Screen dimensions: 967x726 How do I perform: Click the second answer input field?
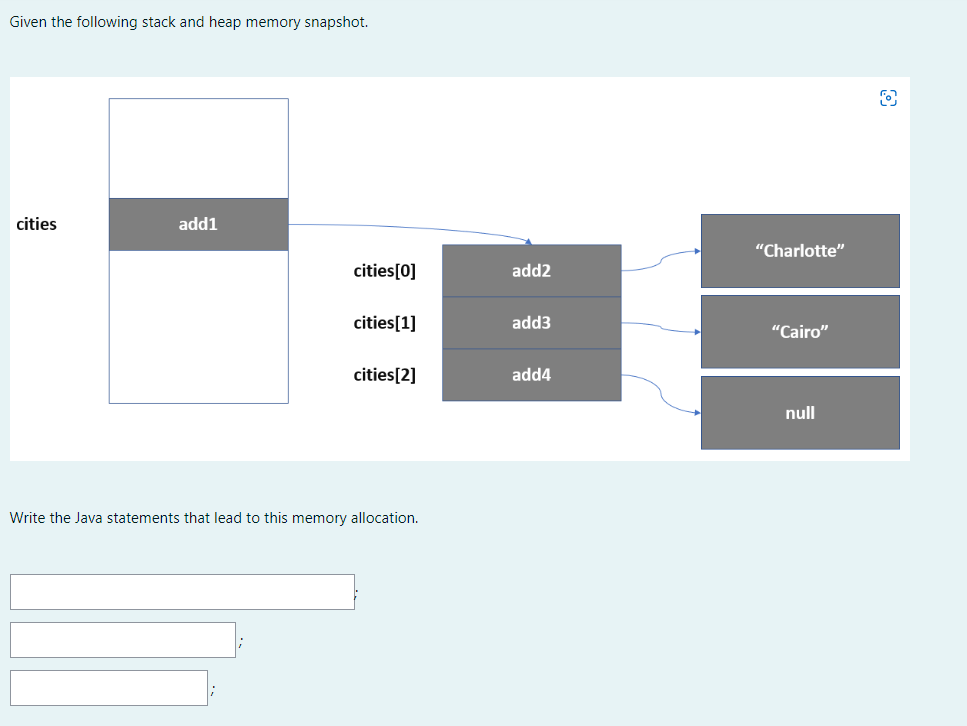coord(122,639)
